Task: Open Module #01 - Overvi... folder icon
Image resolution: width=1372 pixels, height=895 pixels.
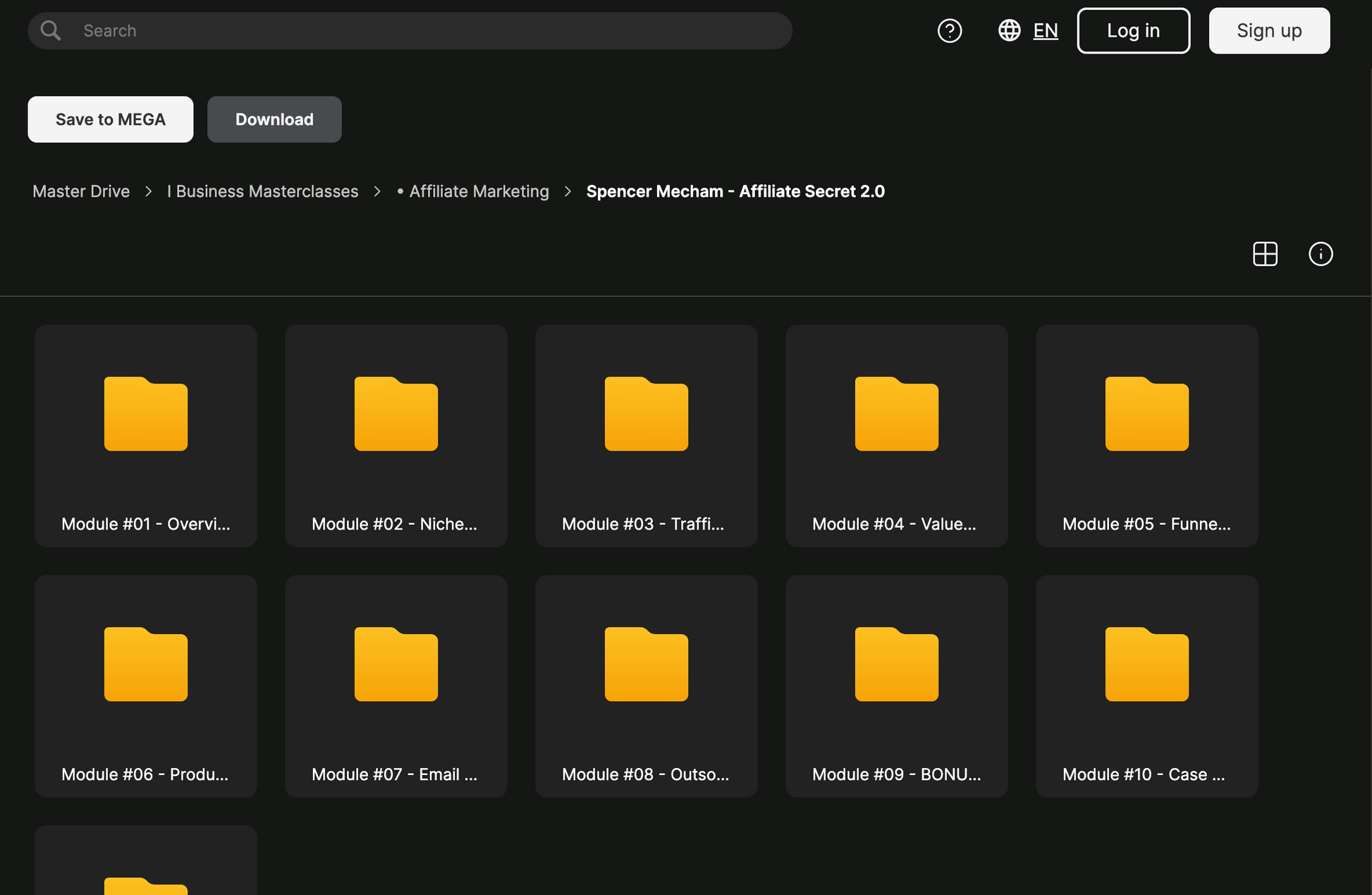Action: [146, 413]
